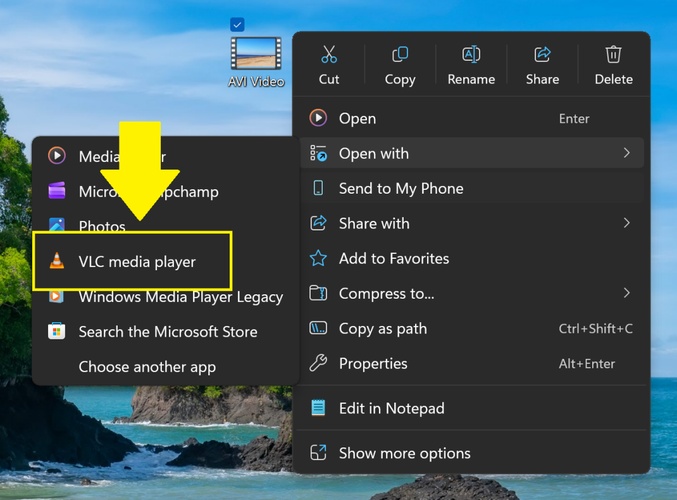Click the Photos app icon
Screen dimensions: 677x500
[x=57, y=225]
